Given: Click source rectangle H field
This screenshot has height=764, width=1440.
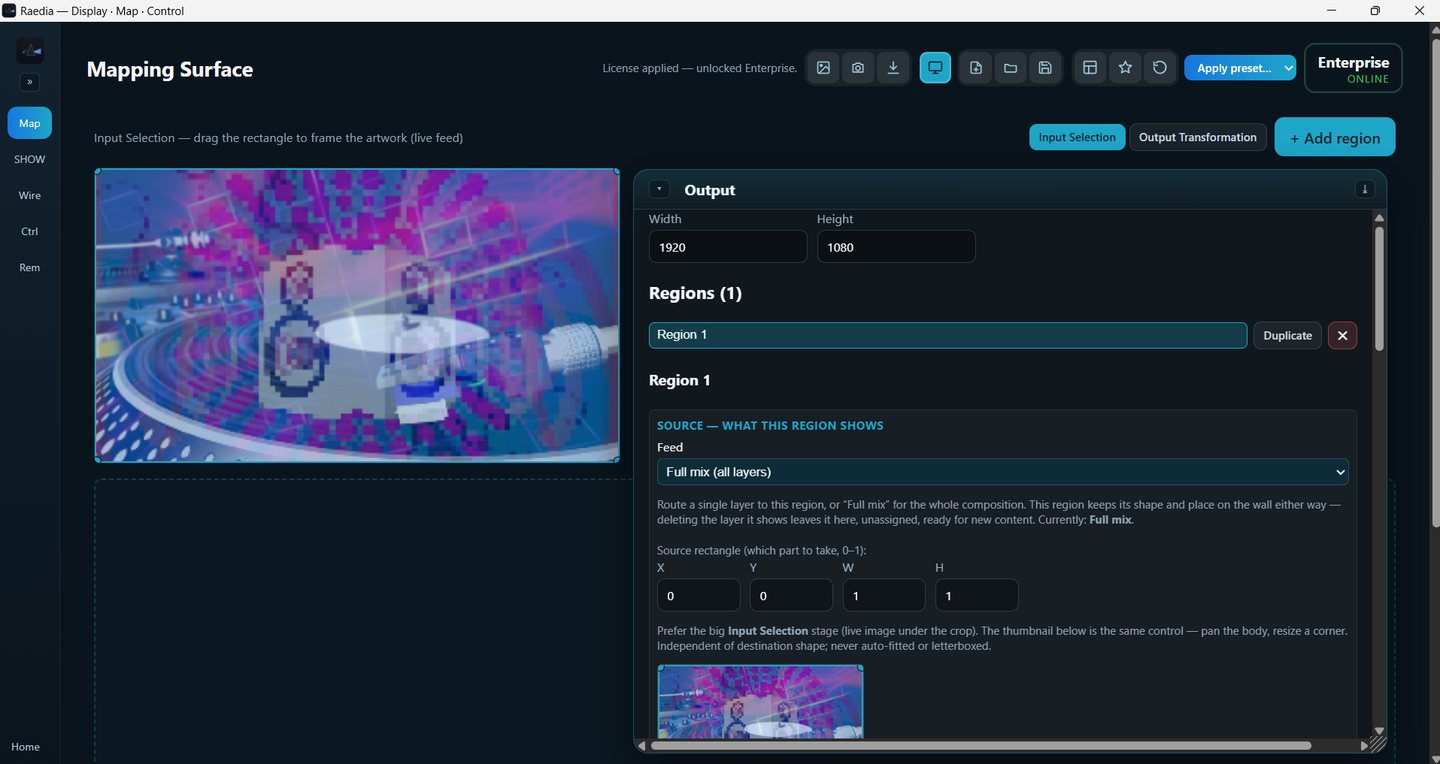Looking at the screenshot, I should [977, 595].
